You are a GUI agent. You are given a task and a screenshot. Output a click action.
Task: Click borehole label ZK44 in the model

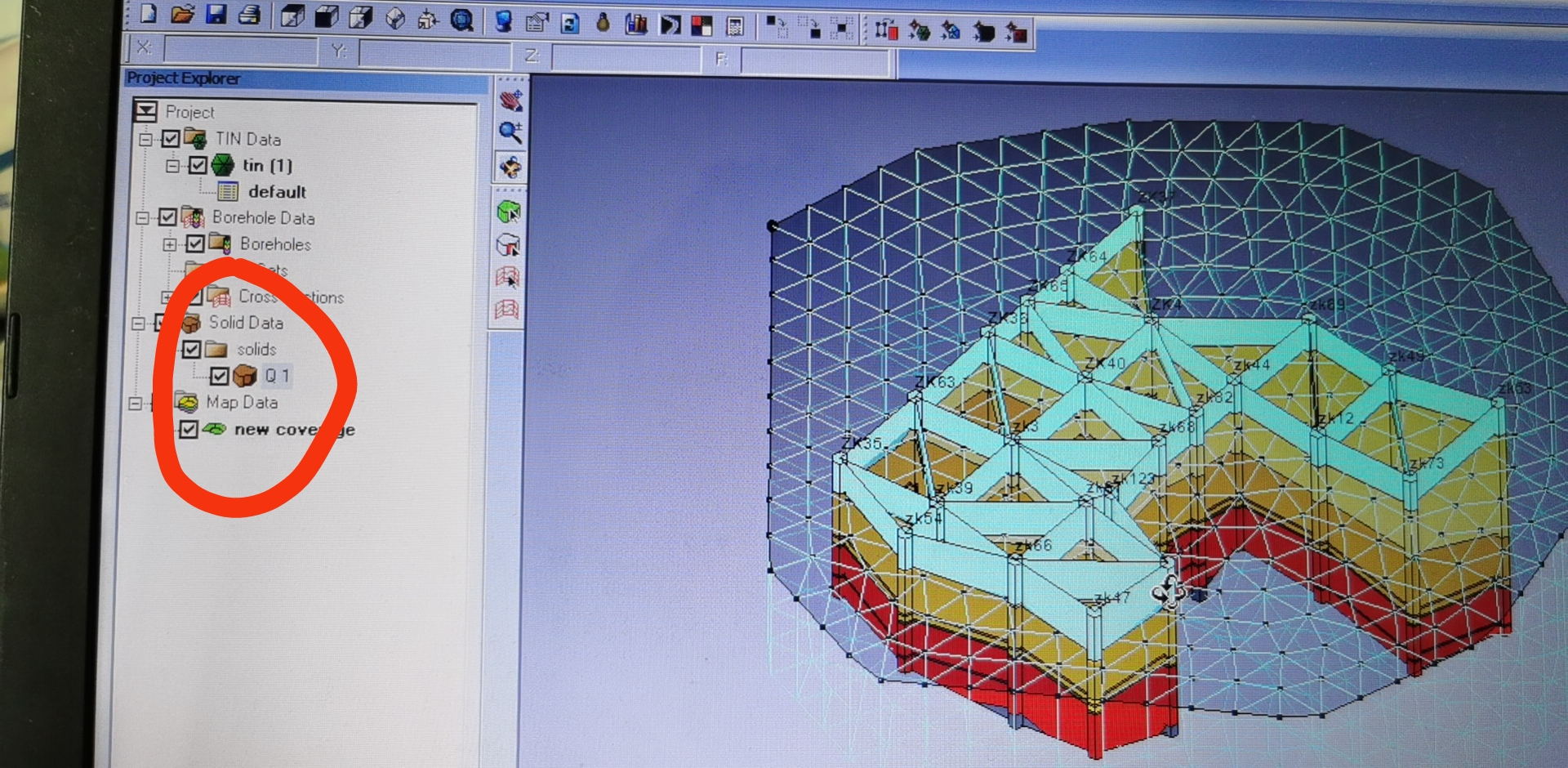[x=1252, y=365]
